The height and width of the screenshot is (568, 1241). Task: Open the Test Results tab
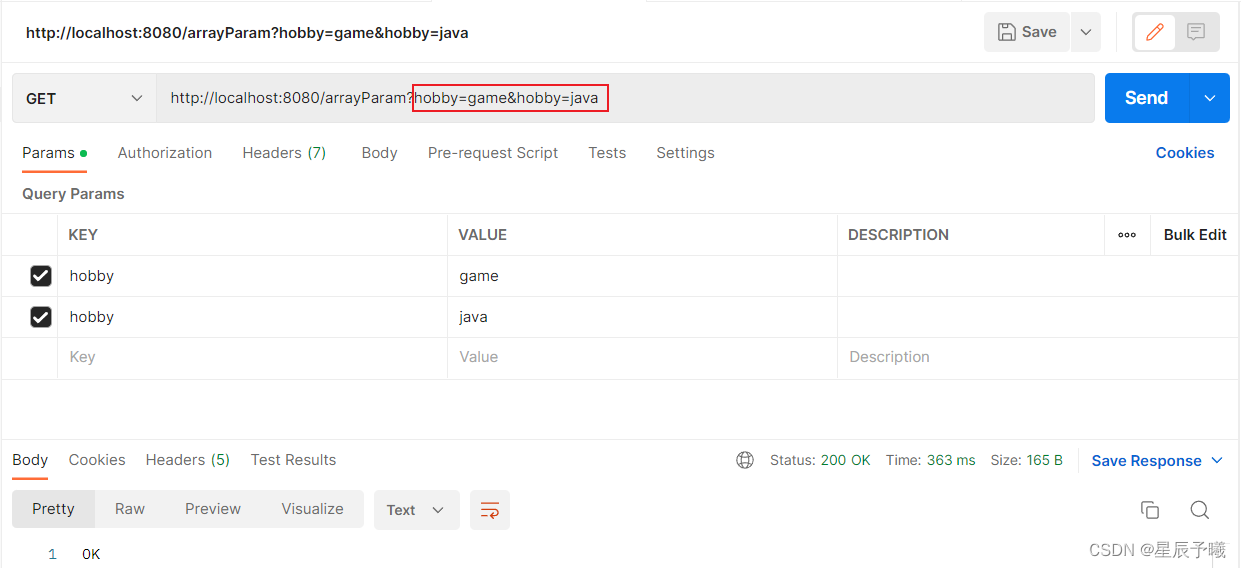293,460
